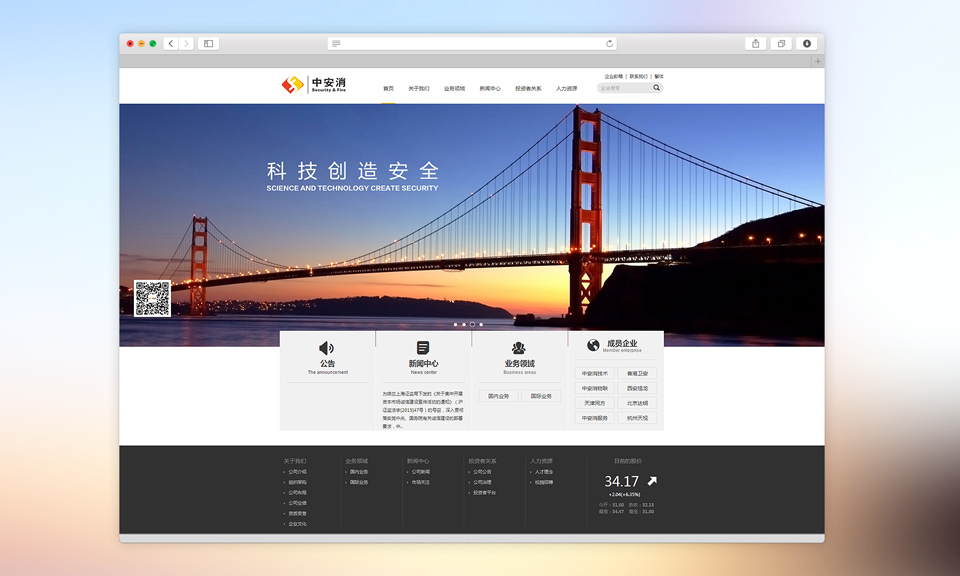Viewport: 960px width, 576px height.
Task: Click the page reload icon in address bar
Action: coord(609,44)
